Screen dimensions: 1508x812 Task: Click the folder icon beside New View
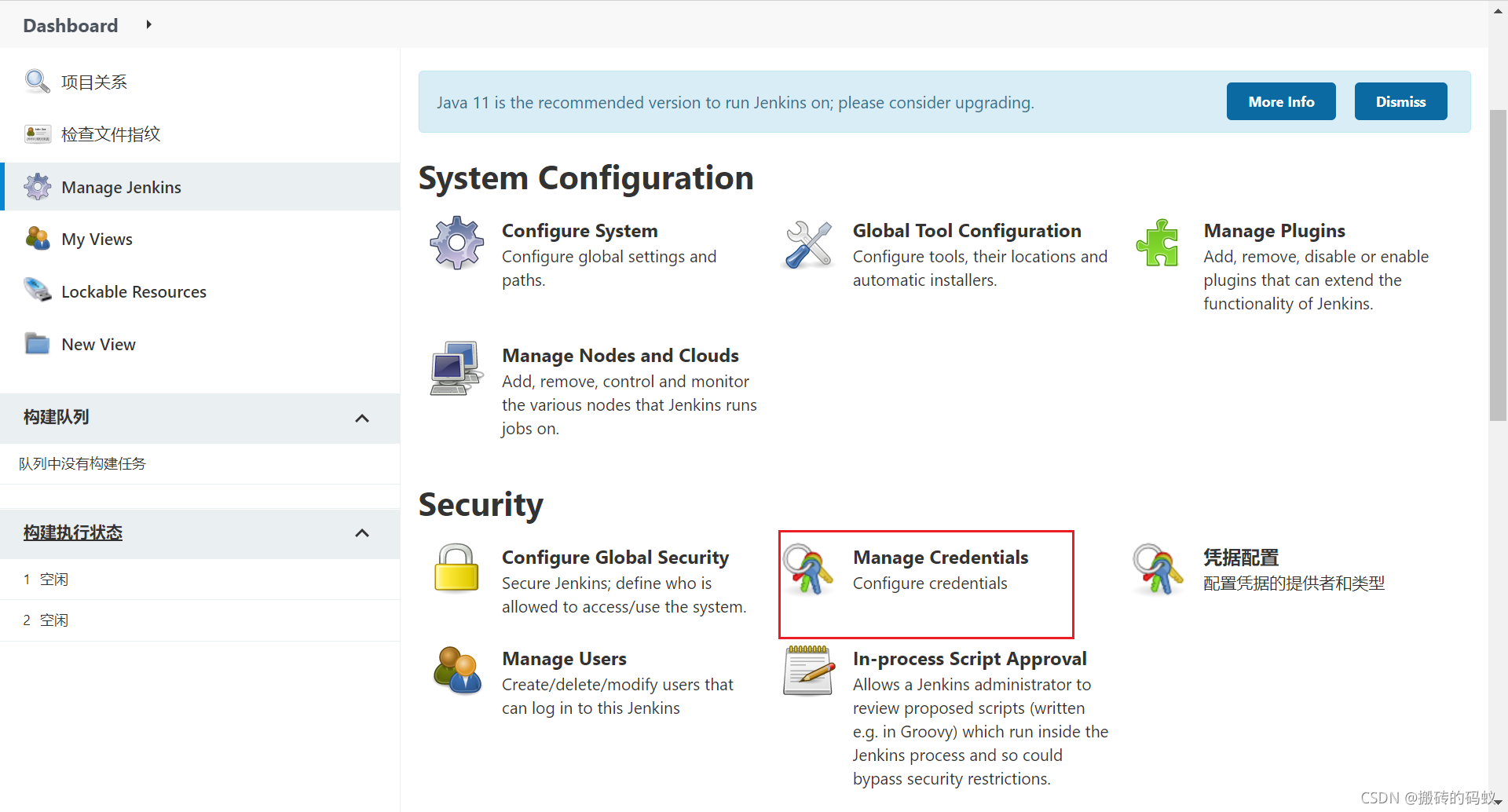point(37,344)
